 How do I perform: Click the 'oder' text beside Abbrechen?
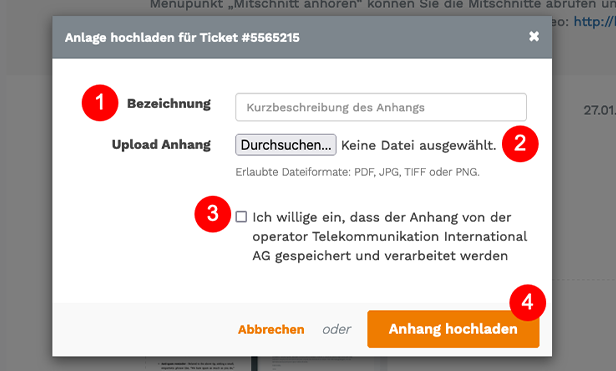pos(336,329)
